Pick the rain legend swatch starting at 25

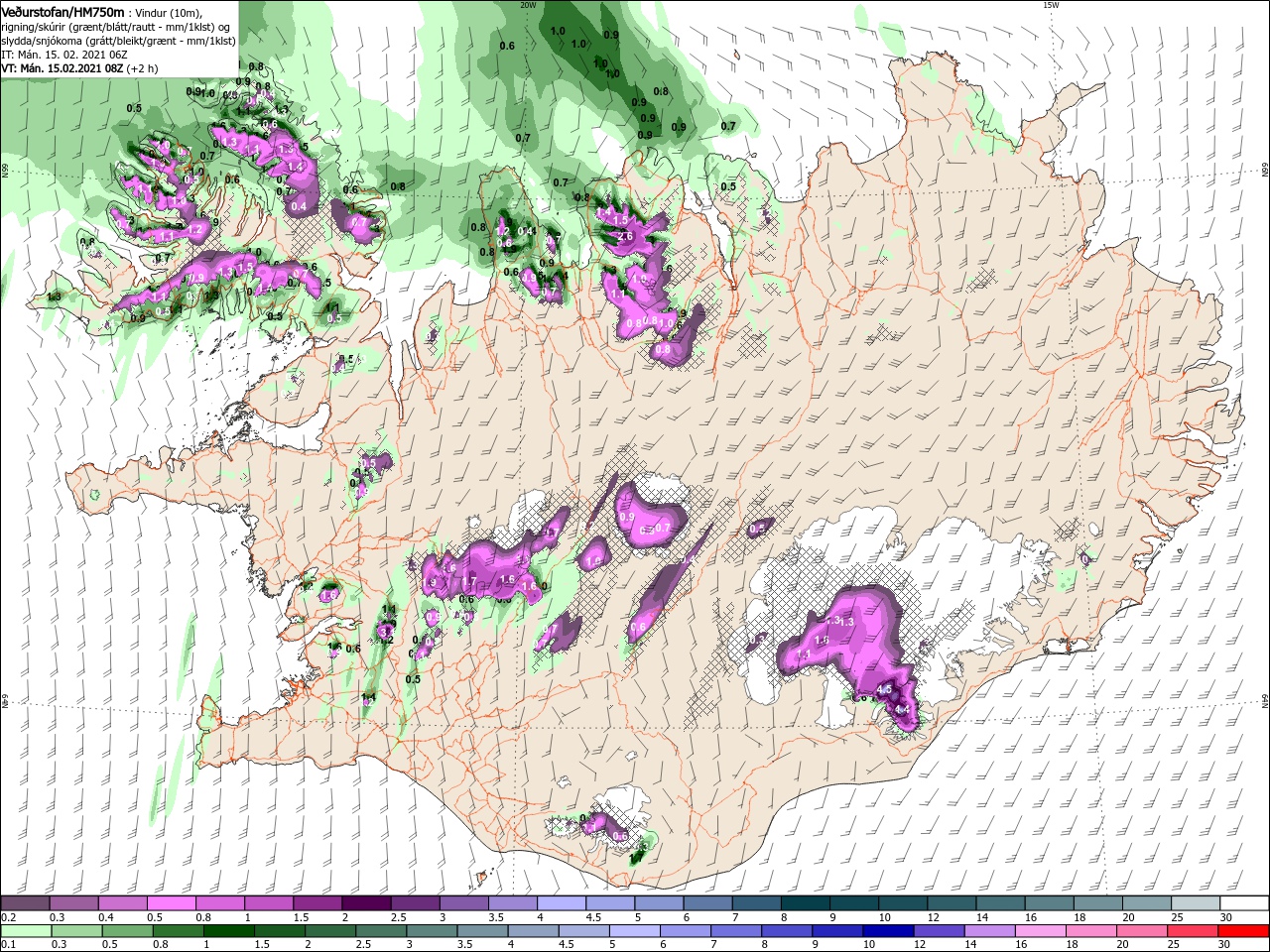pos(1194,931)
